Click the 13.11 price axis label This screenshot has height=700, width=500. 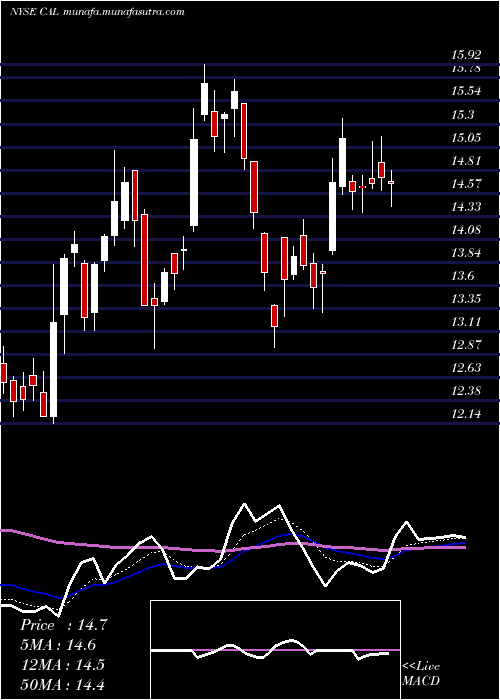tap(466, 321)
